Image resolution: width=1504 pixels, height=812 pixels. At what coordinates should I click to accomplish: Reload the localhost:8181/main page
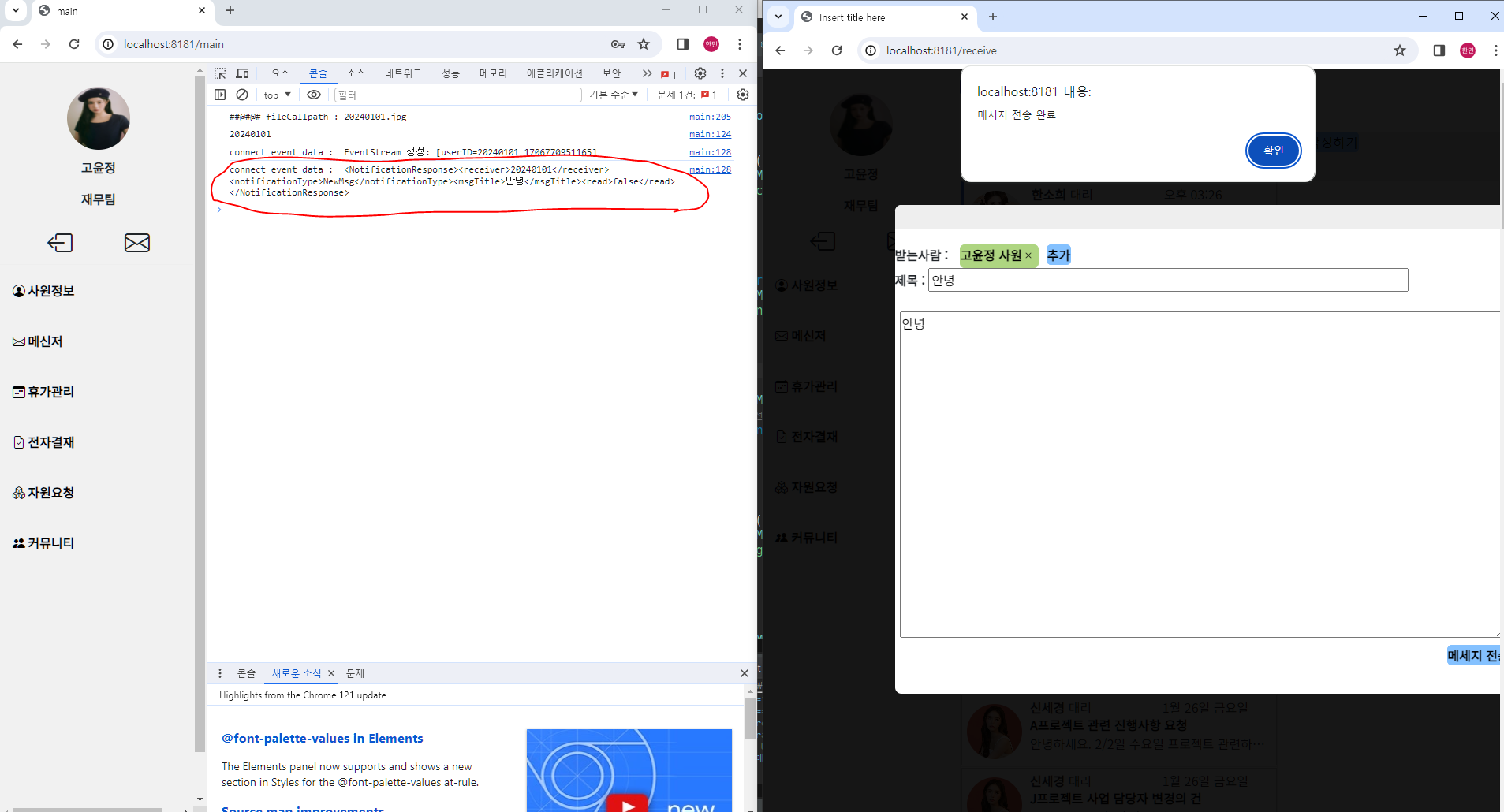coord(74,44)
